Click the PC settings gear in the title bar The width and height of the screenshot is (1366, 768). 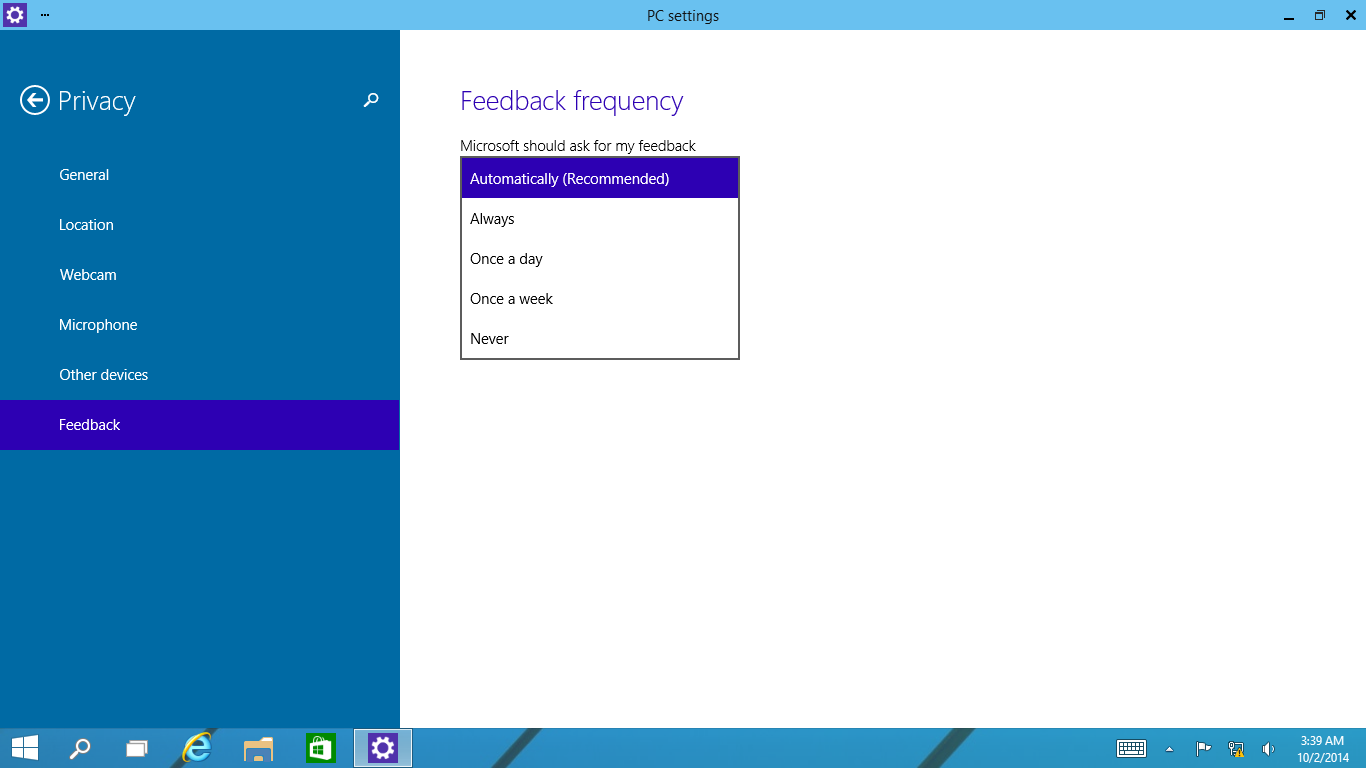[14, 15]
